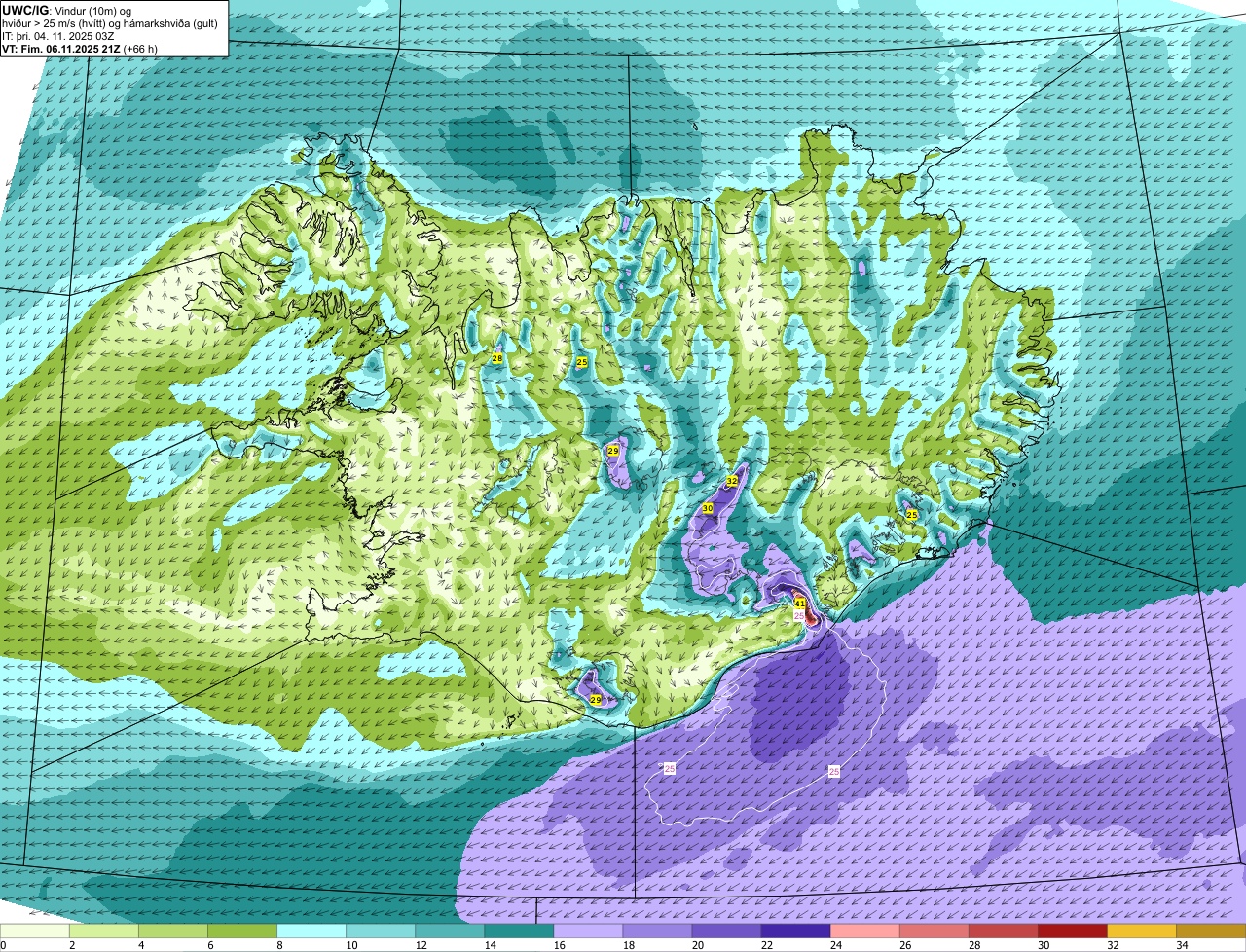The width and height of the screenshot is (1246, 952).
Task: Click the 10–12 m/s light teal legend swatch
Action: pyautogui.click(x=381, y=931)
